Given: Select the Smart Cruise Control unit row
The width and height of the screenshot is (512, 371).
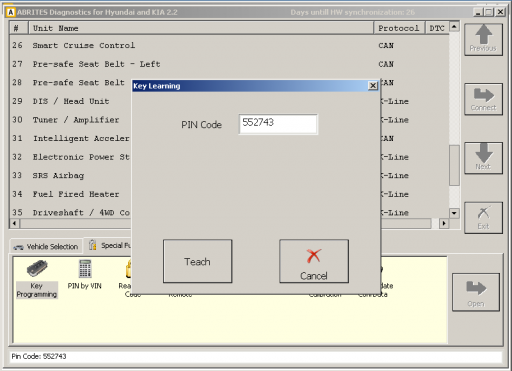Looking at the screenshot, I should (x=229, y=45).
